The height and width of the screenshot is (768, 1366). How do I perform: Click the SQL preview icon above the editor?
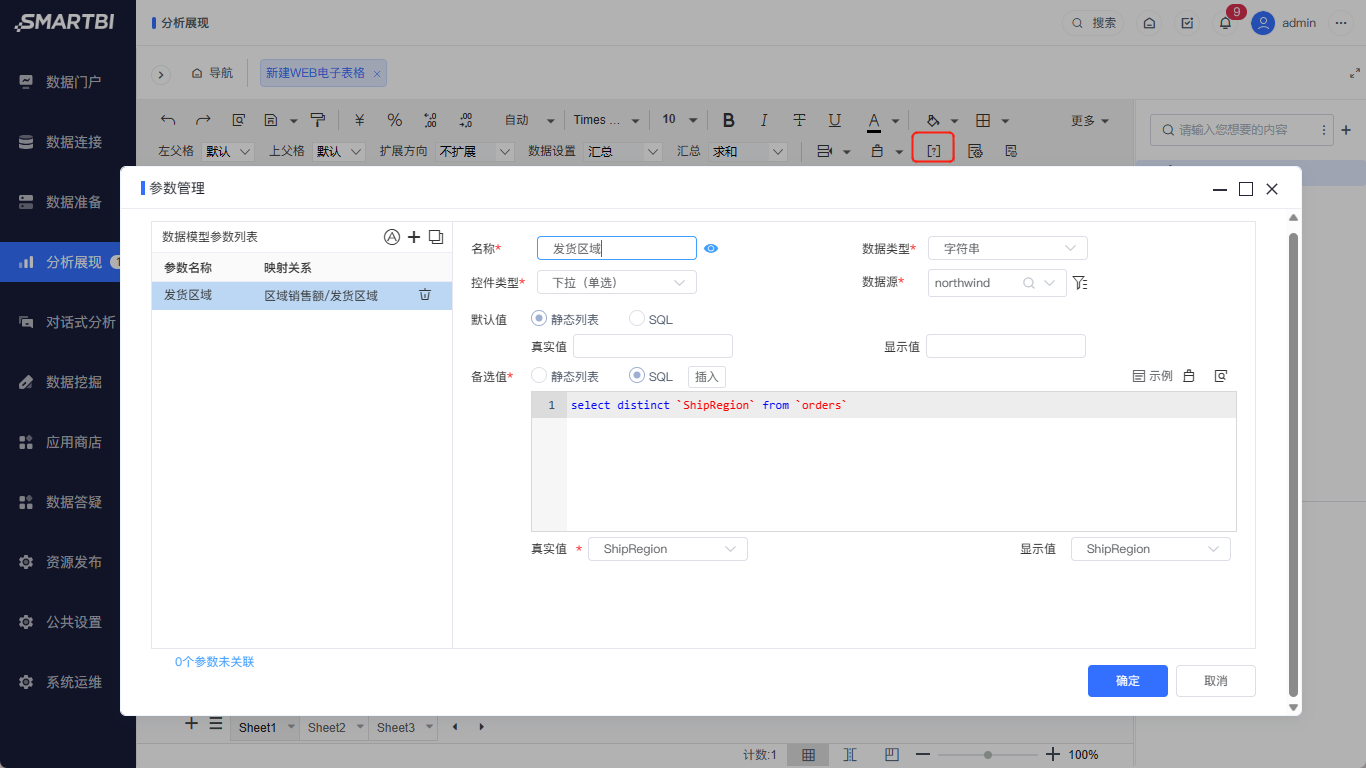coord(1221,376)
